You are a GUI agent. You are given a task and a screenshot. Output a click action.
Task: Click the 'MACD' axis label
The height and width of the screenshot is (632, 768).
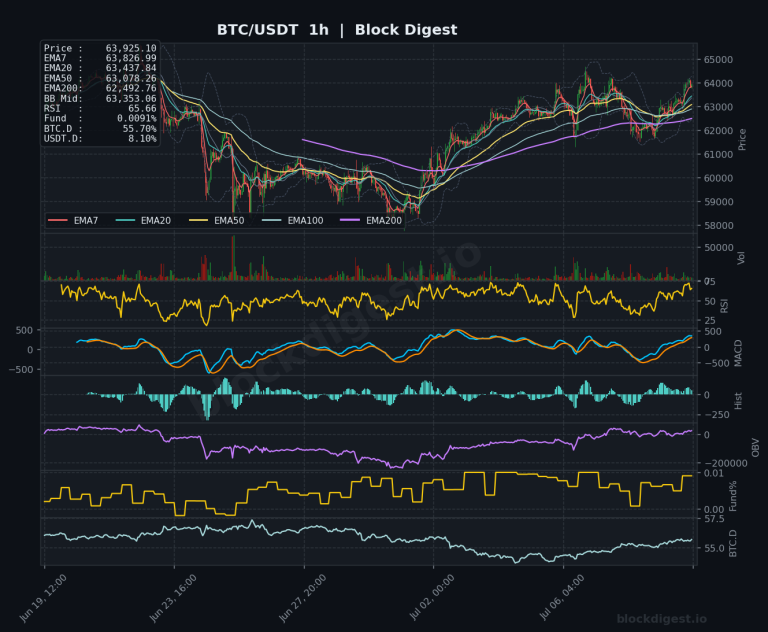[738, 353]
